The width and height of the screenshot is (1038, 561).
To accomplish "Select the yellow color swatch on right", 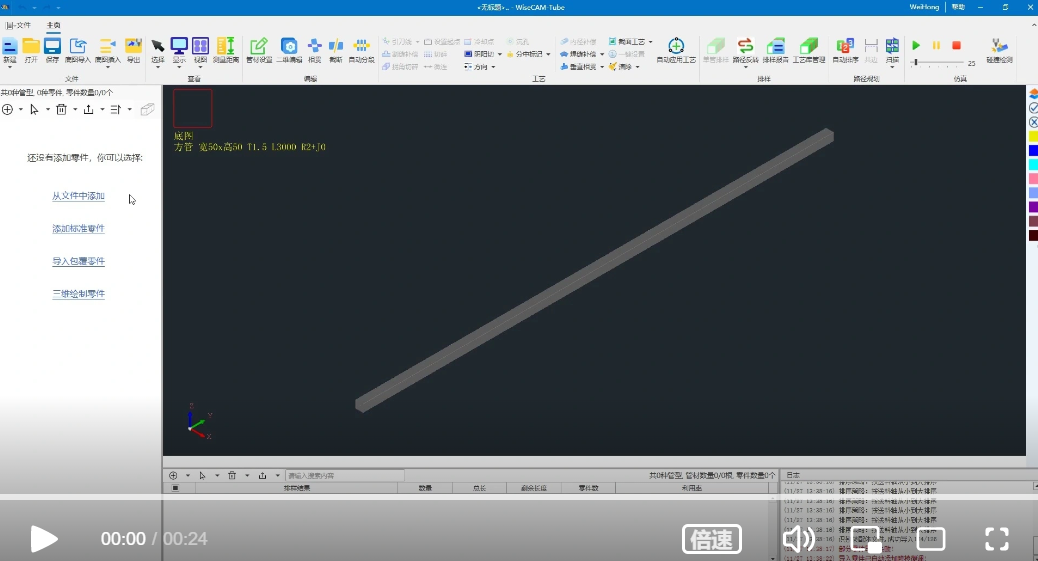I will click(x=1033, y=136).
